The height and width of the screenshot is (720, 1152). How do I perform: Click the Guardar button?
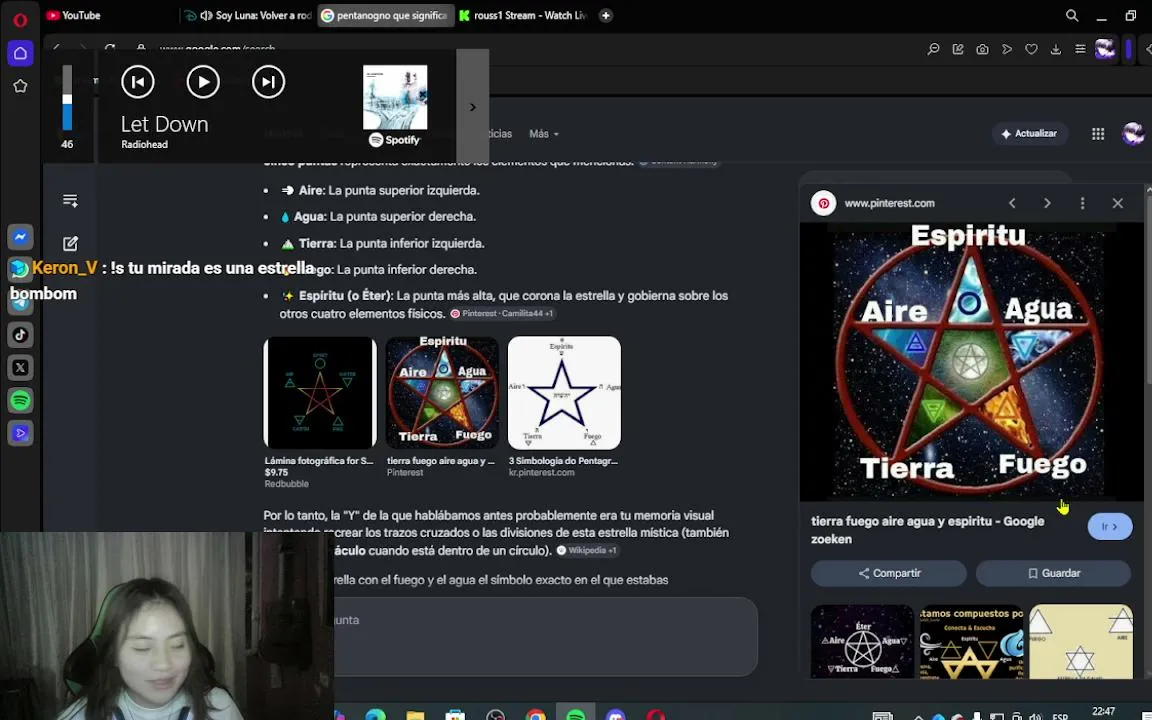(1053, 573)
